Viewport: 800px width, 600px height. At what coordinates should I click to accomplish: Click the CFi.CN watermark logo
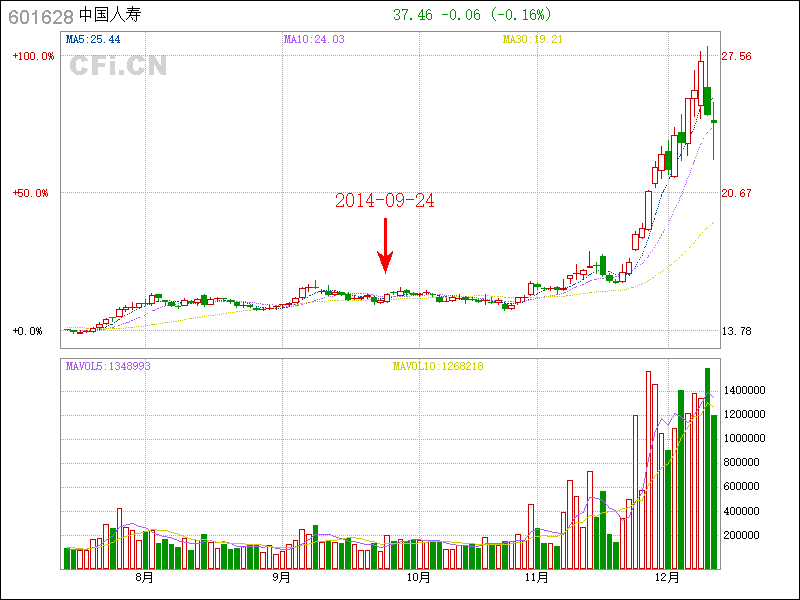pos(118,66)
